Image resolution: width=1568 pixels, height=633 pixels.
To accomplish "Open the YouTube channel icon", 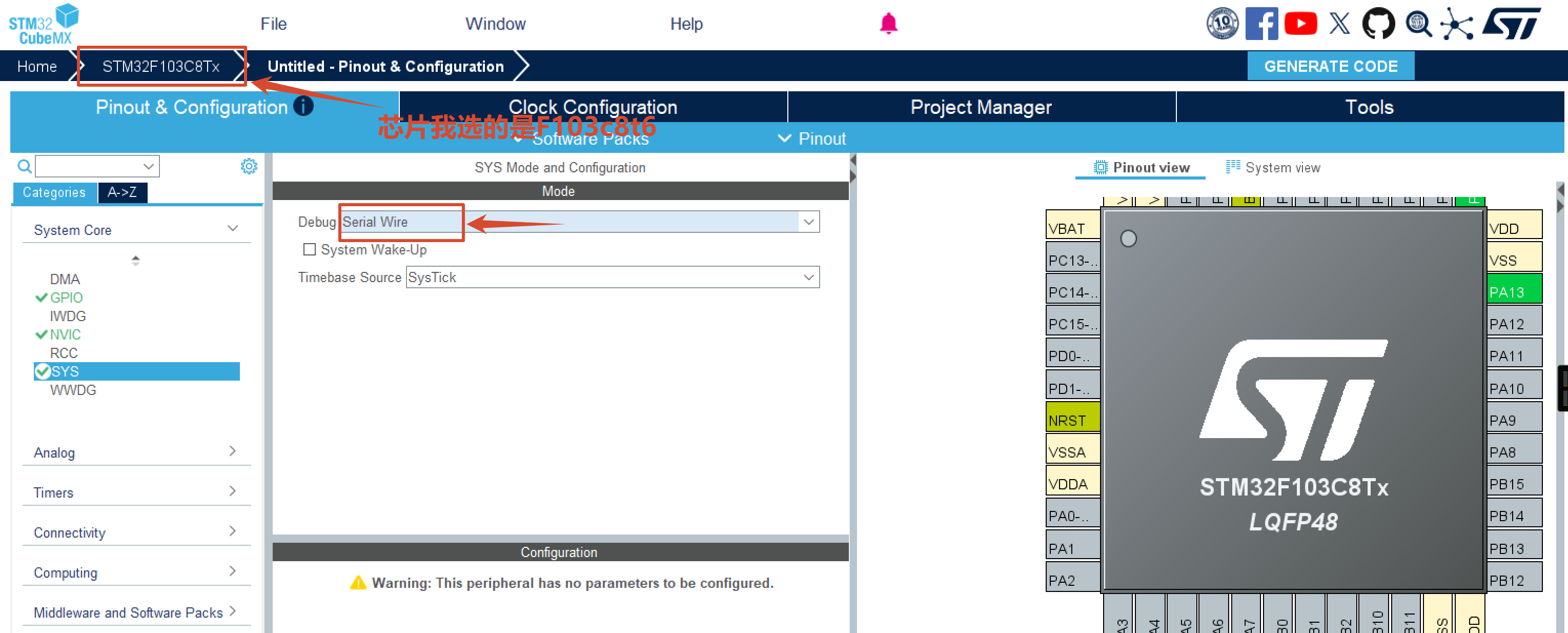I will click(x=1300, y=24).
